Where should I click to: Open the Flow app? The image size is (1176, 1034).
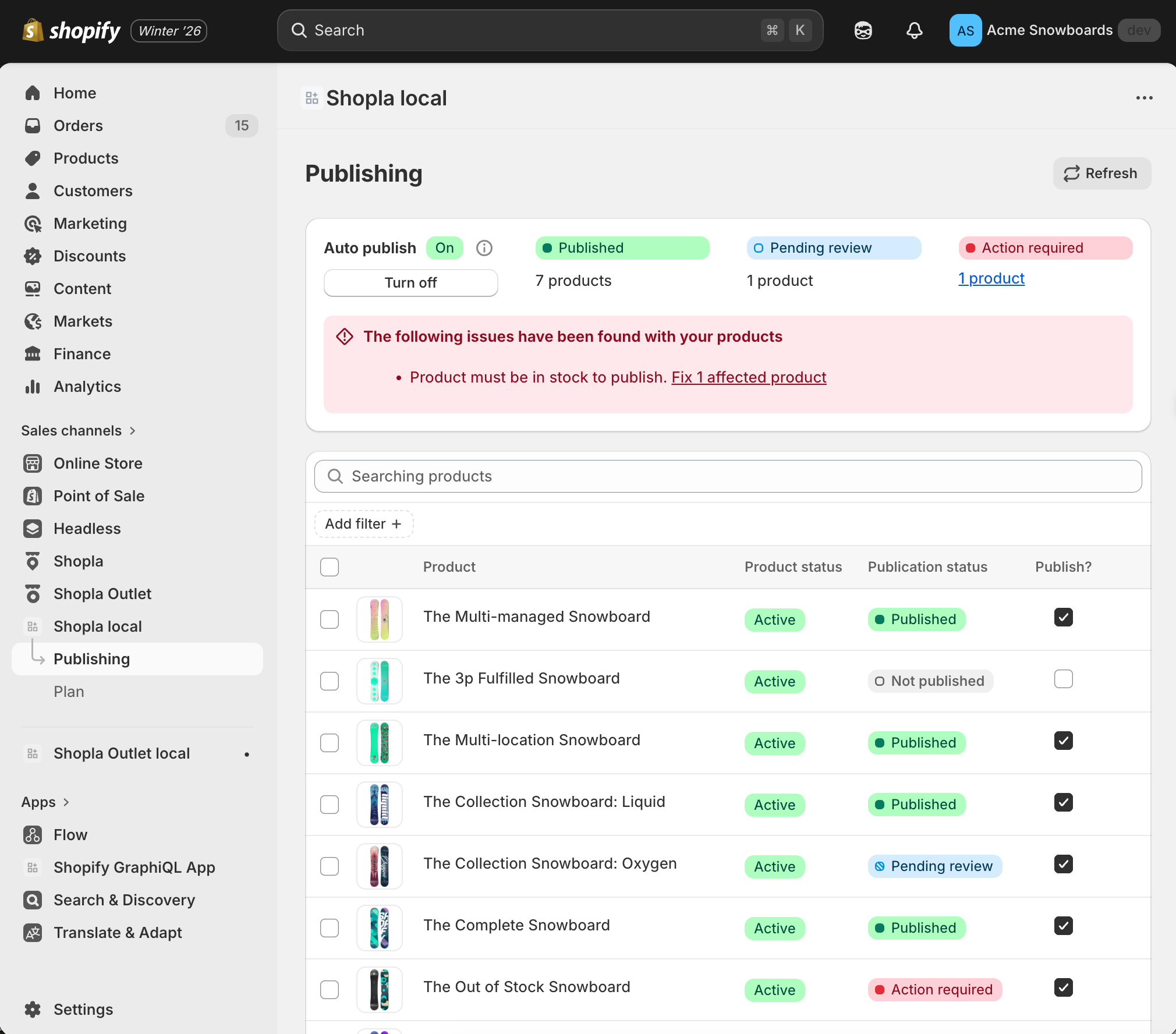(70, 834)
